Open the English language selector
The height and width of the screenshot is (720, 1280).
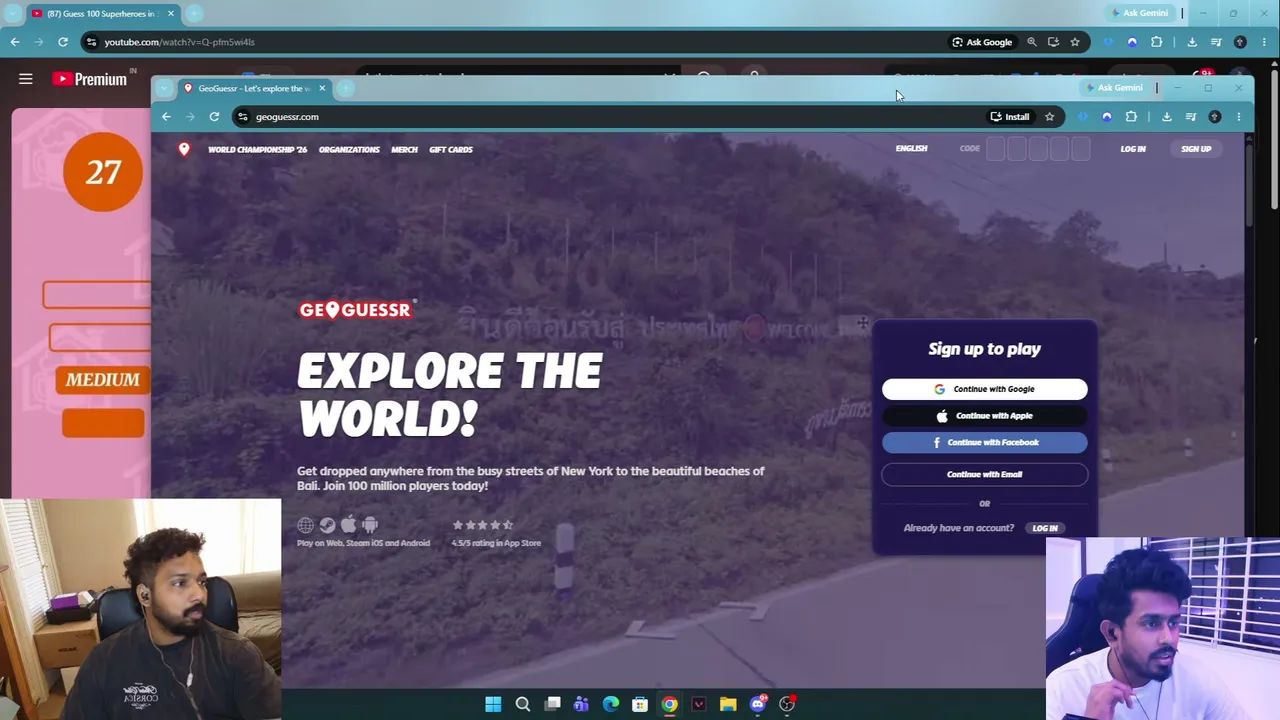click(911, 149)
